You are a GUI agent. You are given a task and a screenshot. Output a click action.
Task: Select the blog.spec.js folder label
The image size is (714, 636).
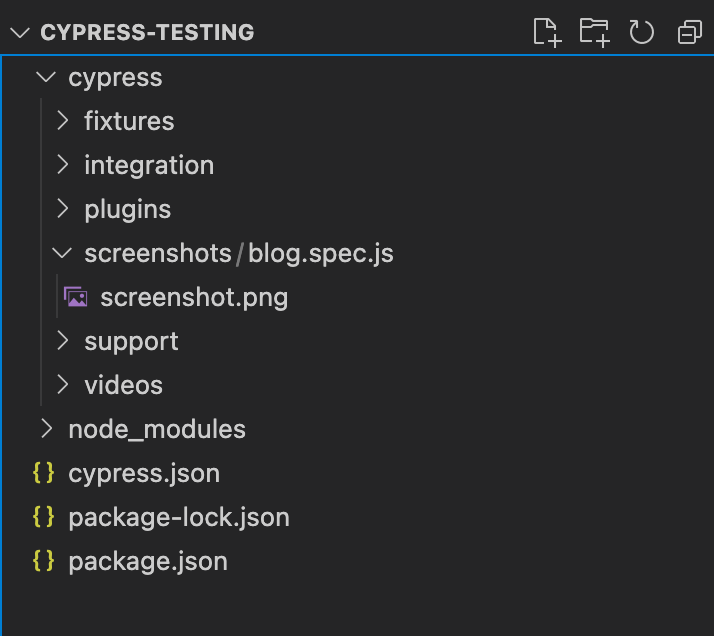coord(321,253)
